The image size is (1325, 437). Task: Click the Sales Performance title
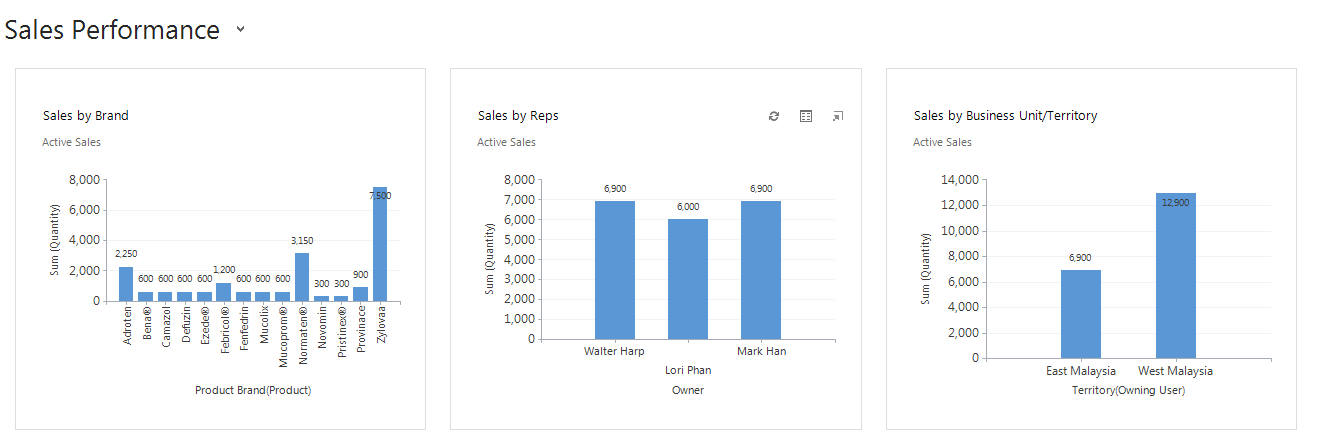[x=112, y=30]
